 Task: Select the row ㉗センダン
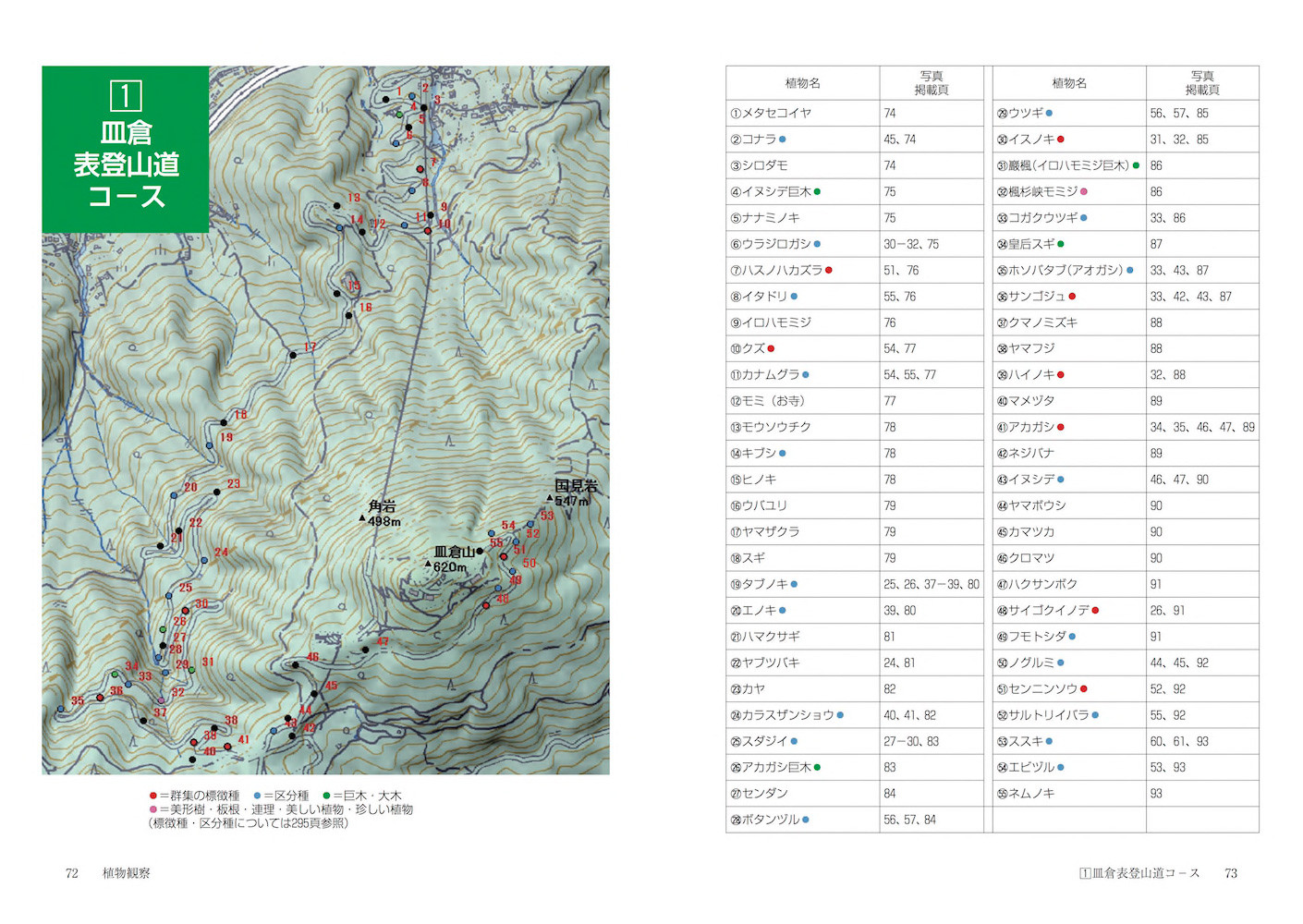(855, 794)
